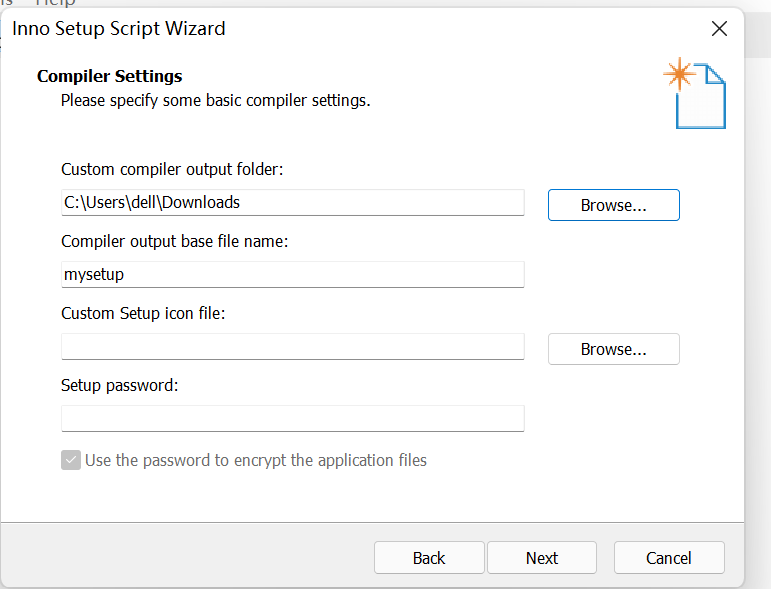Image resolution: width=771 pixels, height=589 pixels.
Task: Browse for custom compiler output folder
Action: pyautogui.click(x=614, y=205)
